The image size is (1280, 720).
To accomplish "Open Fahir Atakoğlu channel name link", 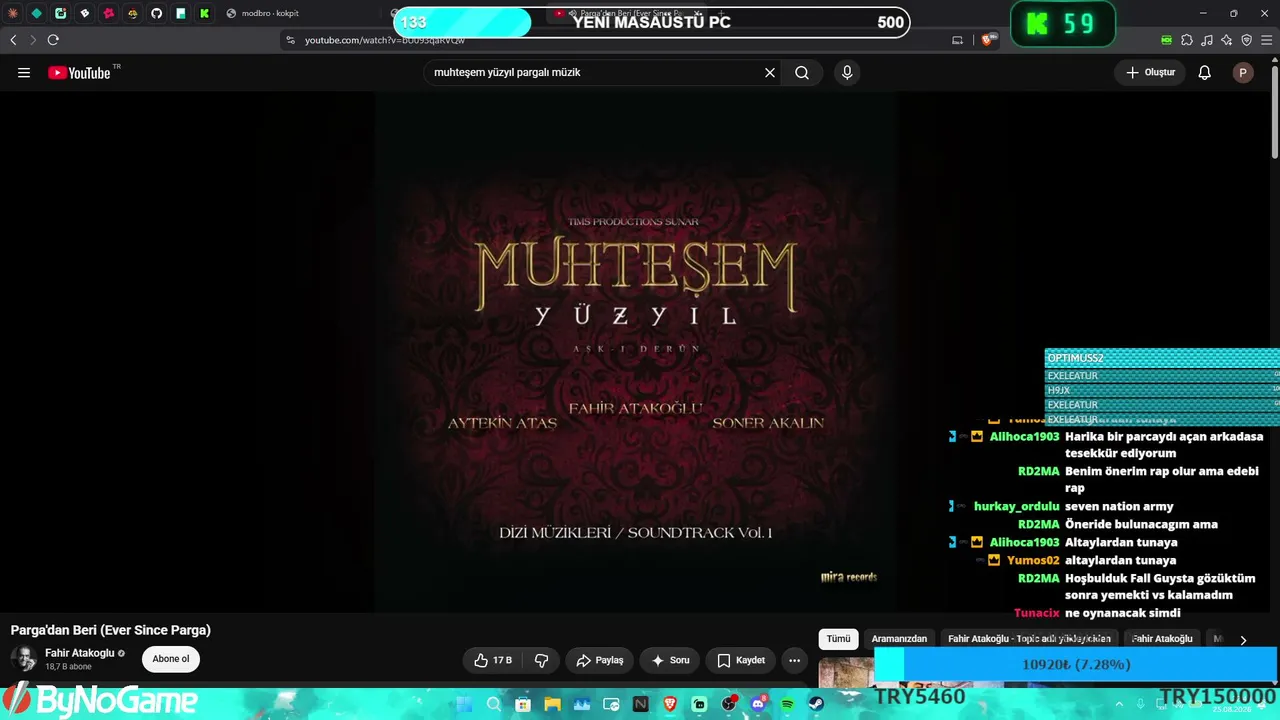I will point(80,653).
